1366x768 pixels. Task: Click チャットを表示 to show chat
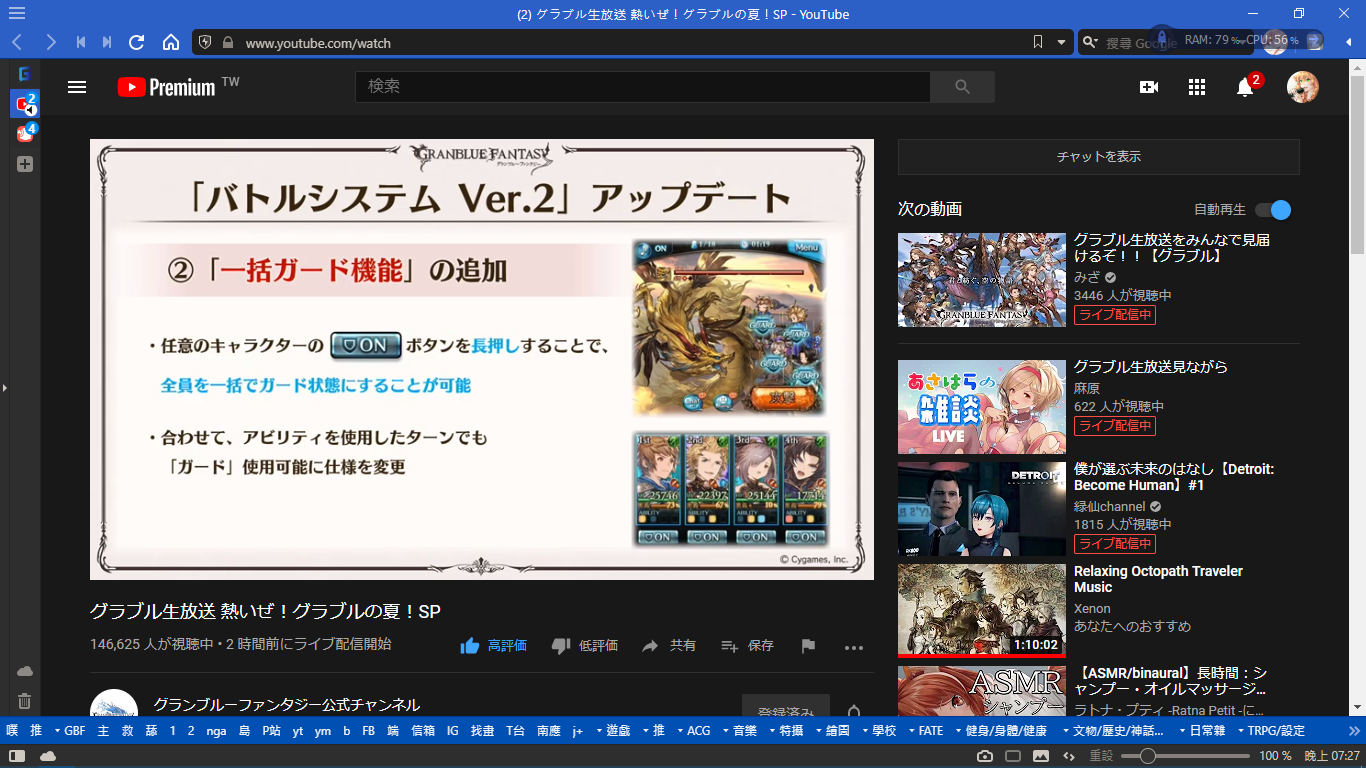[1099, 157]
